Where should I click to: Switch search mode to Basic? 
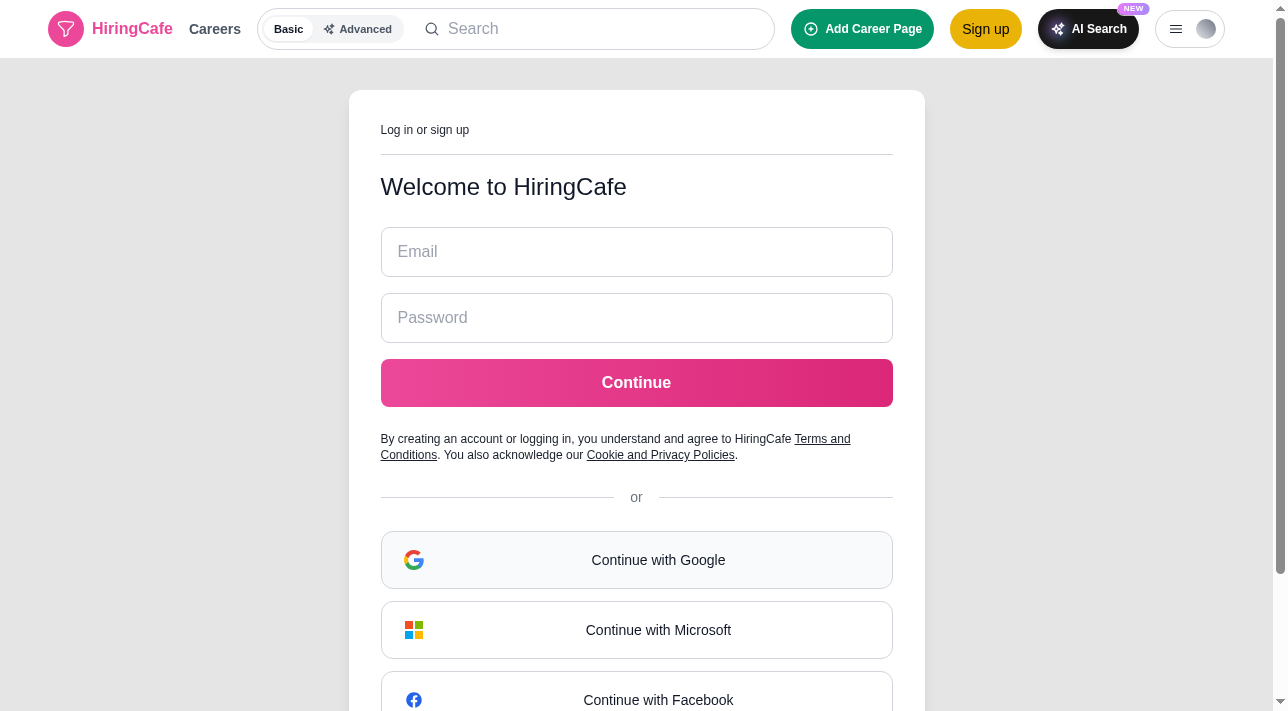pos(288,29)
